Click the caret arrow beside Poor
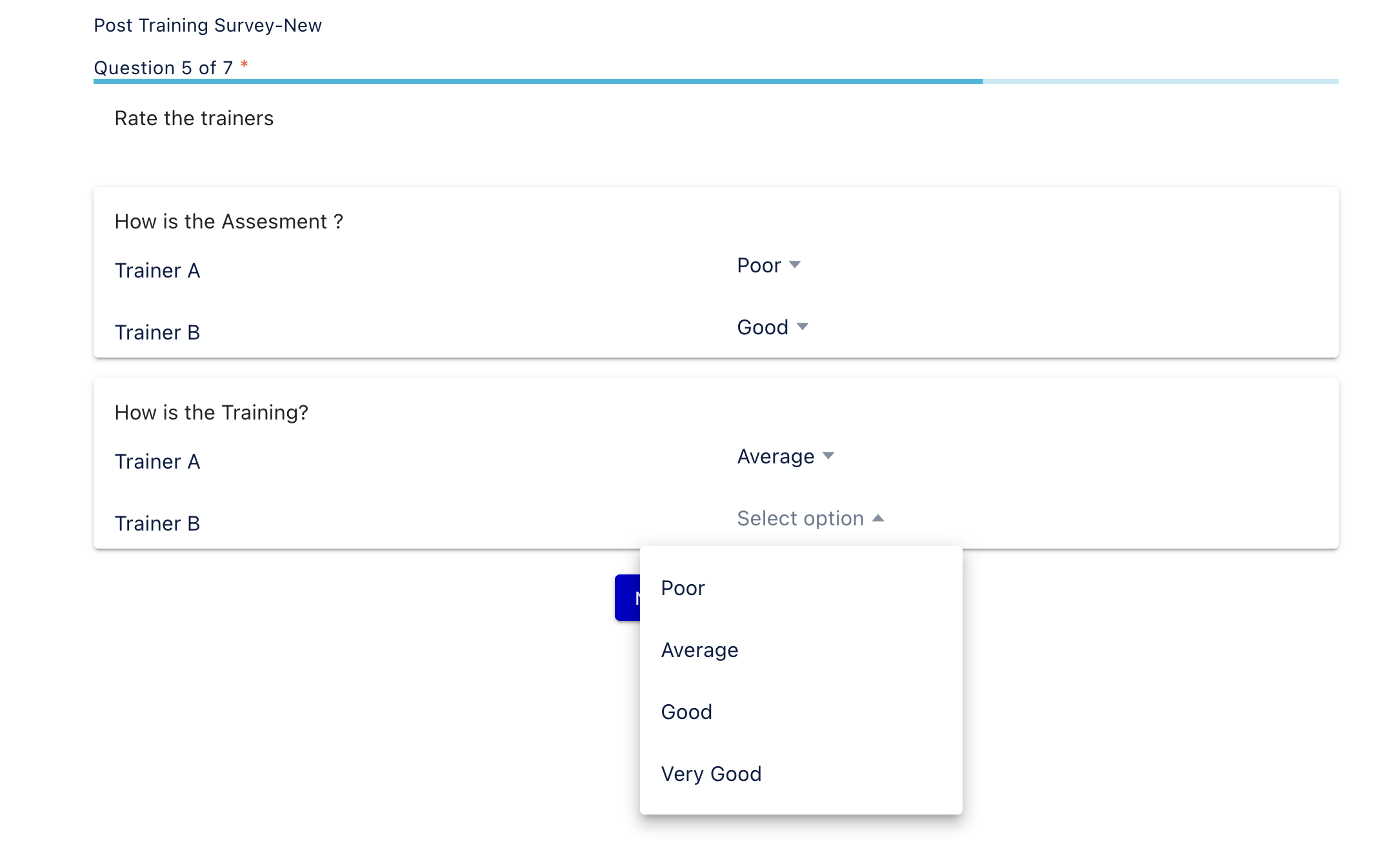The width and height of the screenshot is (1400, 861). 795,265
